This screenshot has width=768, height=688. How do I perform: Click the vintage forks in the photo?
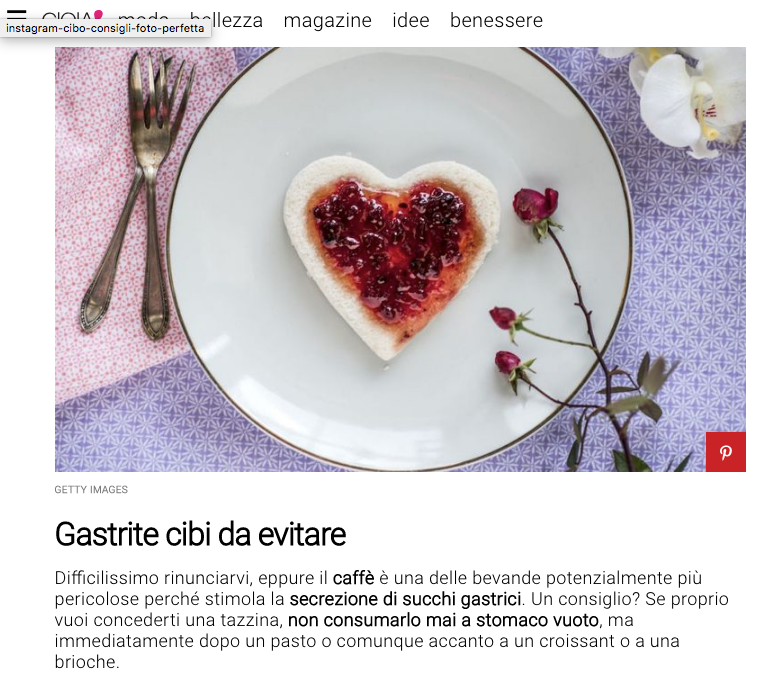tap(137, 196)
